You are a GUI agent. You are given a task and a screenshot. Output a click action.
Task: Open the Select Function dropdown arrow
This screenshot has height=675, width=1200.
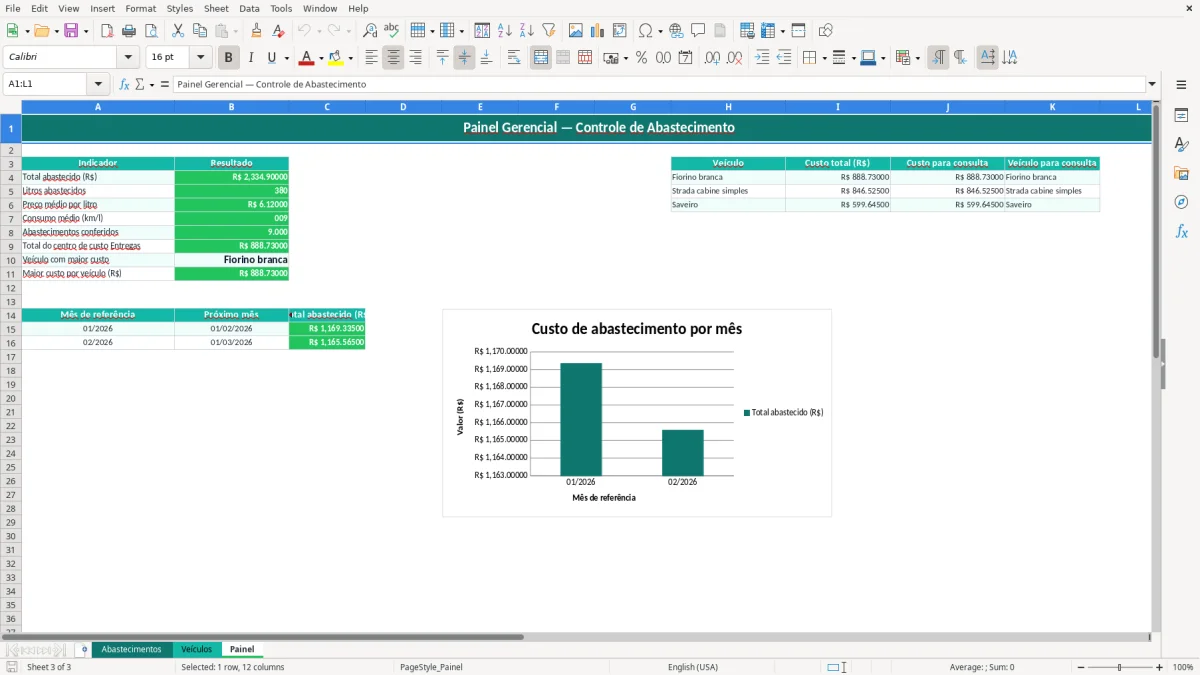pos(152,84)
